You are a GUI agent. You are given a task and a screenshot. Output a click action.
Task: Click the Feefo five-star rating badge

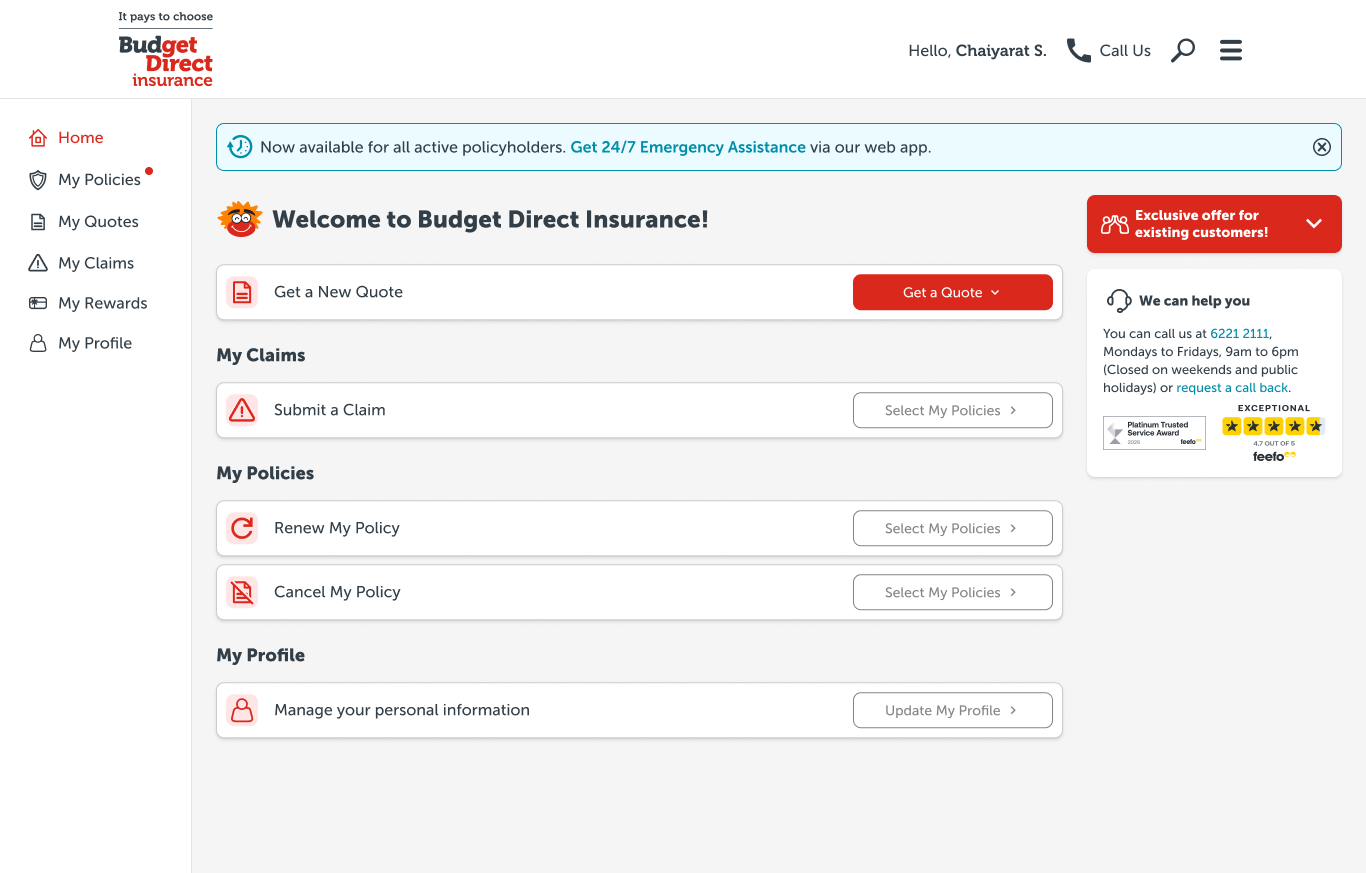1273,433
